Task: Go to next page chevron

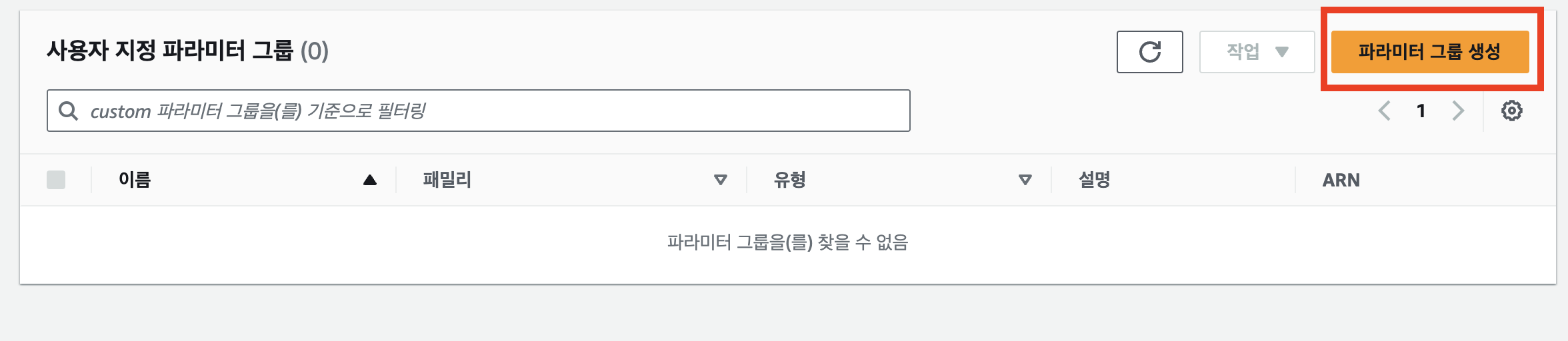Action: click(1458, 111)
